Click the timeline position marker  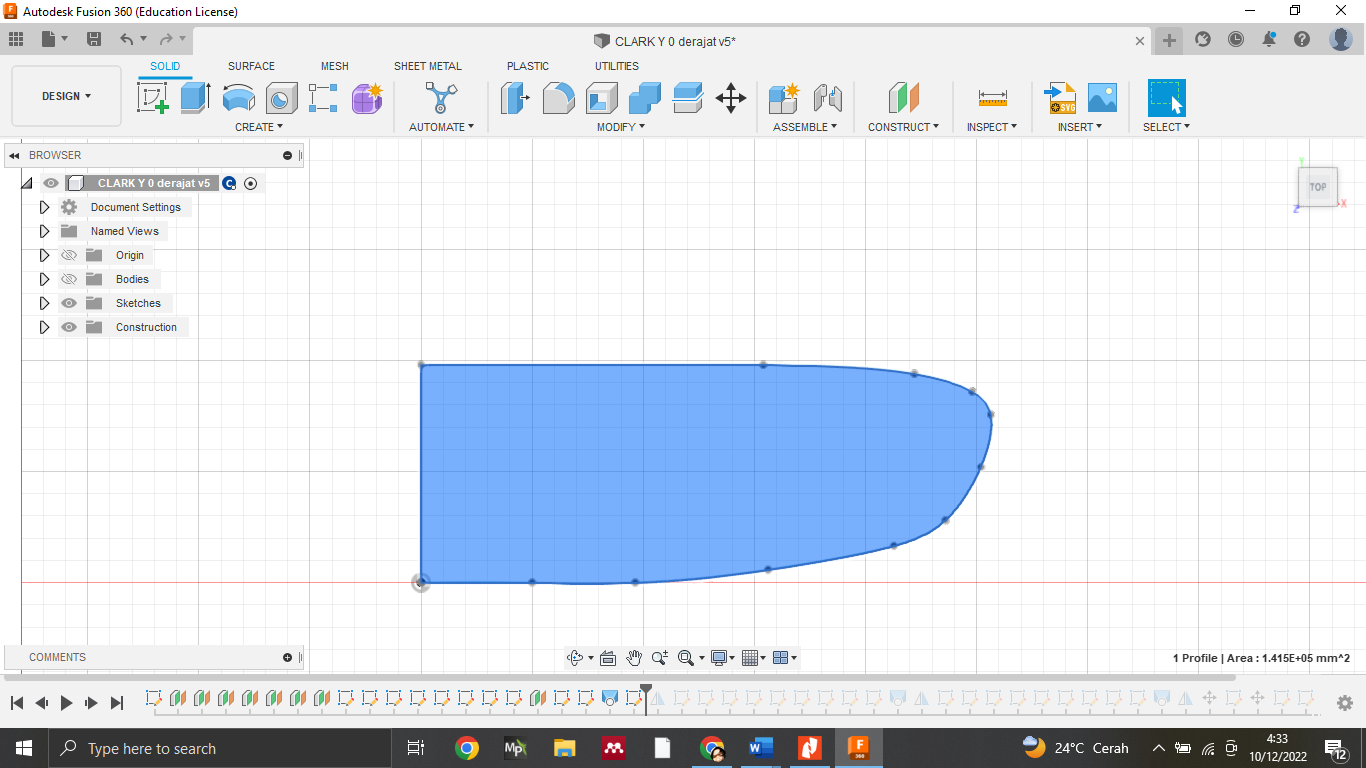click(x=646, y=692)
